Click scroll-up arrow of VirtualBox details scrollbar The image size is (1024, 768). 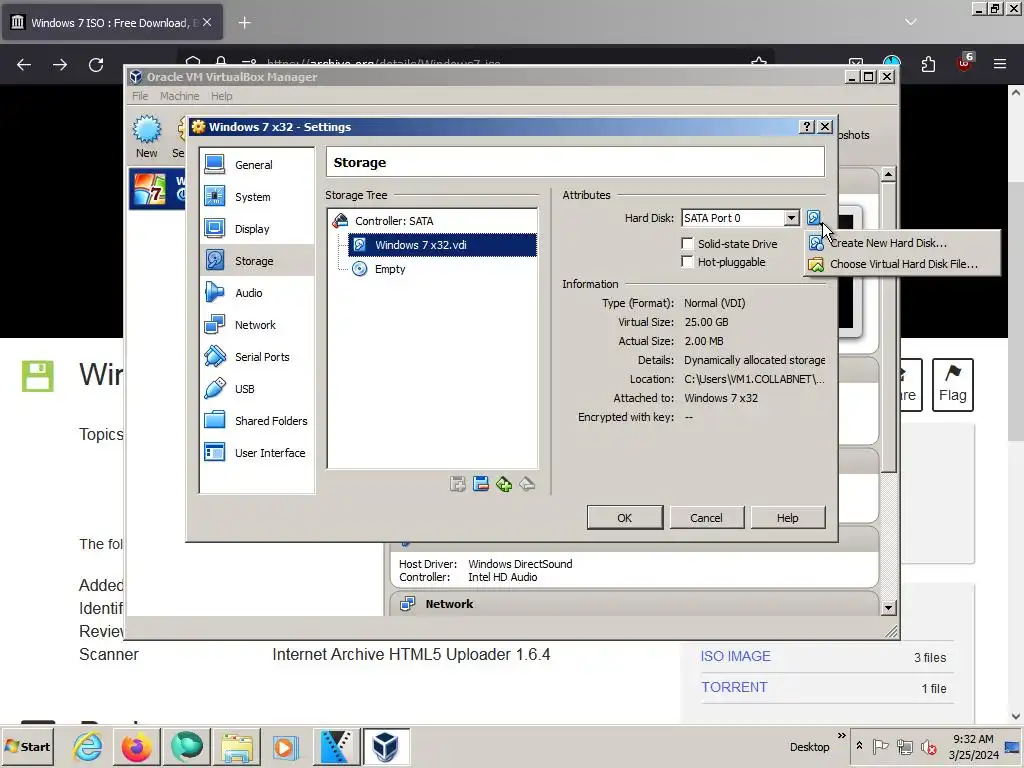(888, 174)
